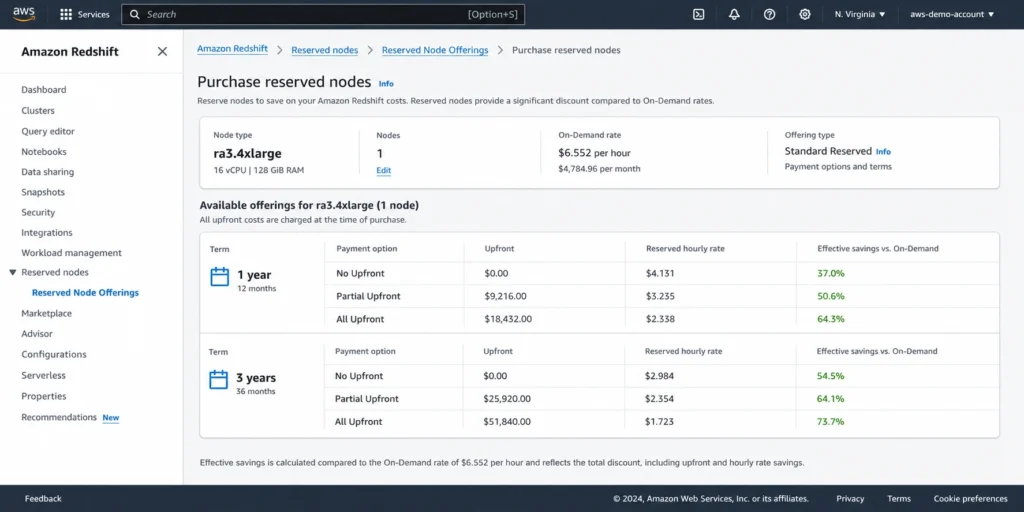Open Notebooks in the sidebar

[x=44, y=152]
